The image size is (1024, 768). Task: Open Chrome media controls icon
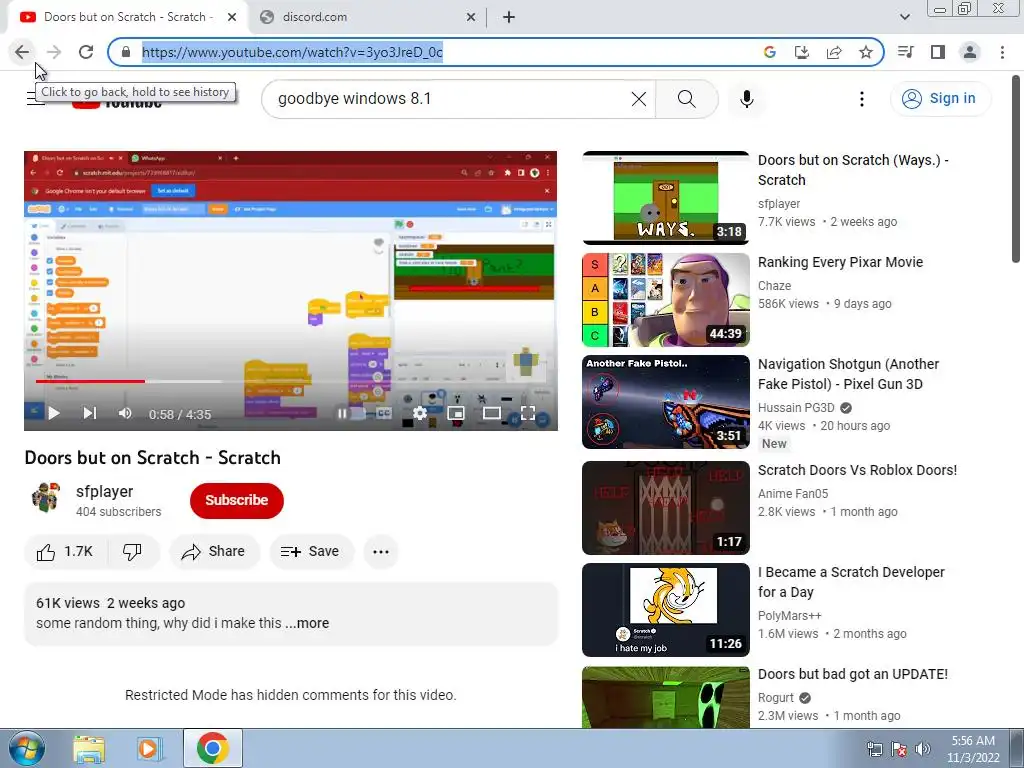point(906,52)
